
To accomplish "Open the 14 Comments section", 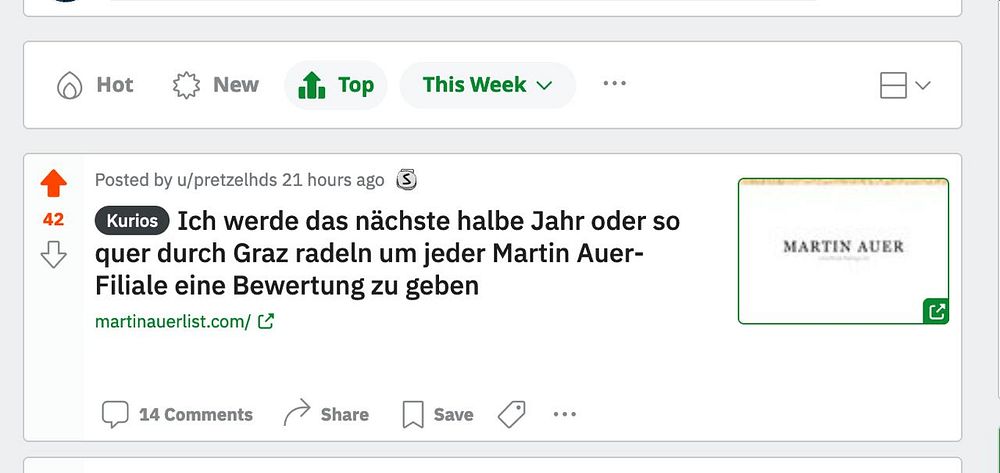I will [178, 414].
